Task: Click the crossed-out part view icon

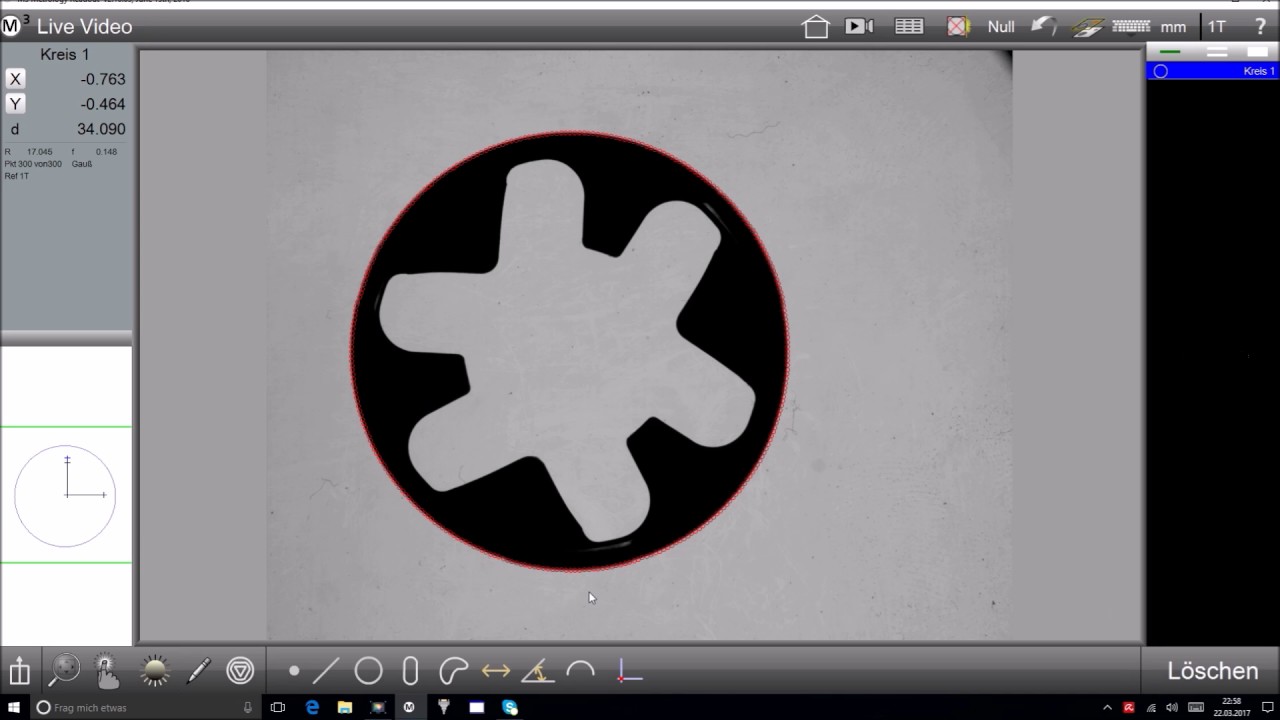Action: [958, 27]
